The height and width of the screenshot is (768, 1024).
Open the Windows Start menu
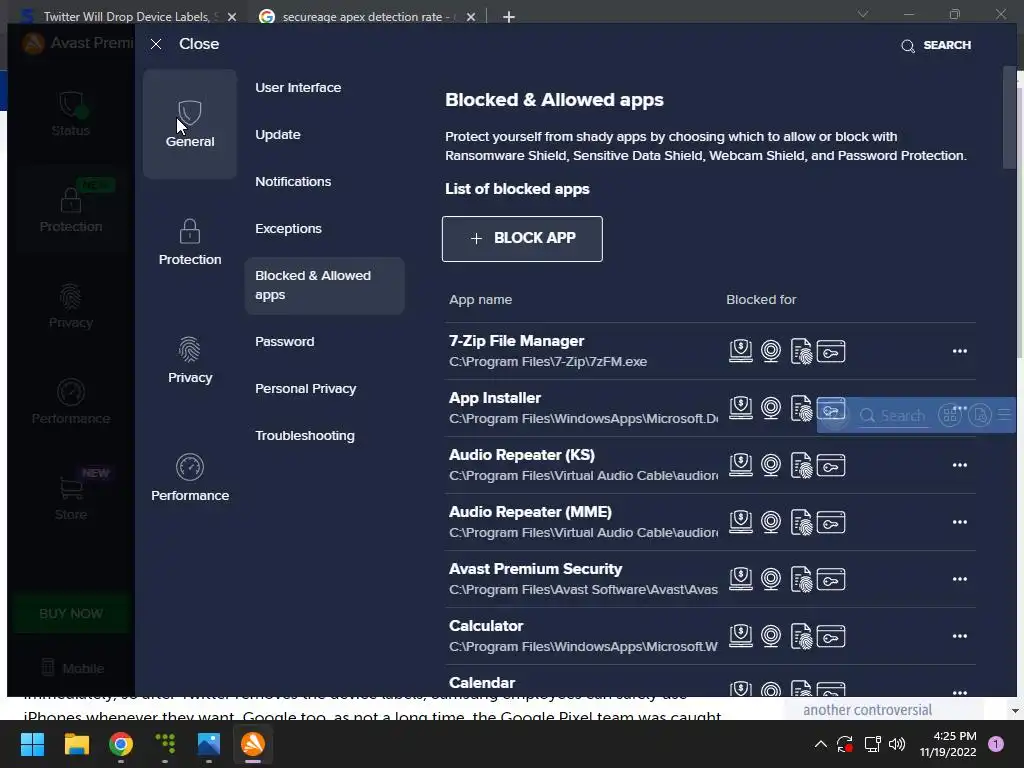click(x=32, y=744)
